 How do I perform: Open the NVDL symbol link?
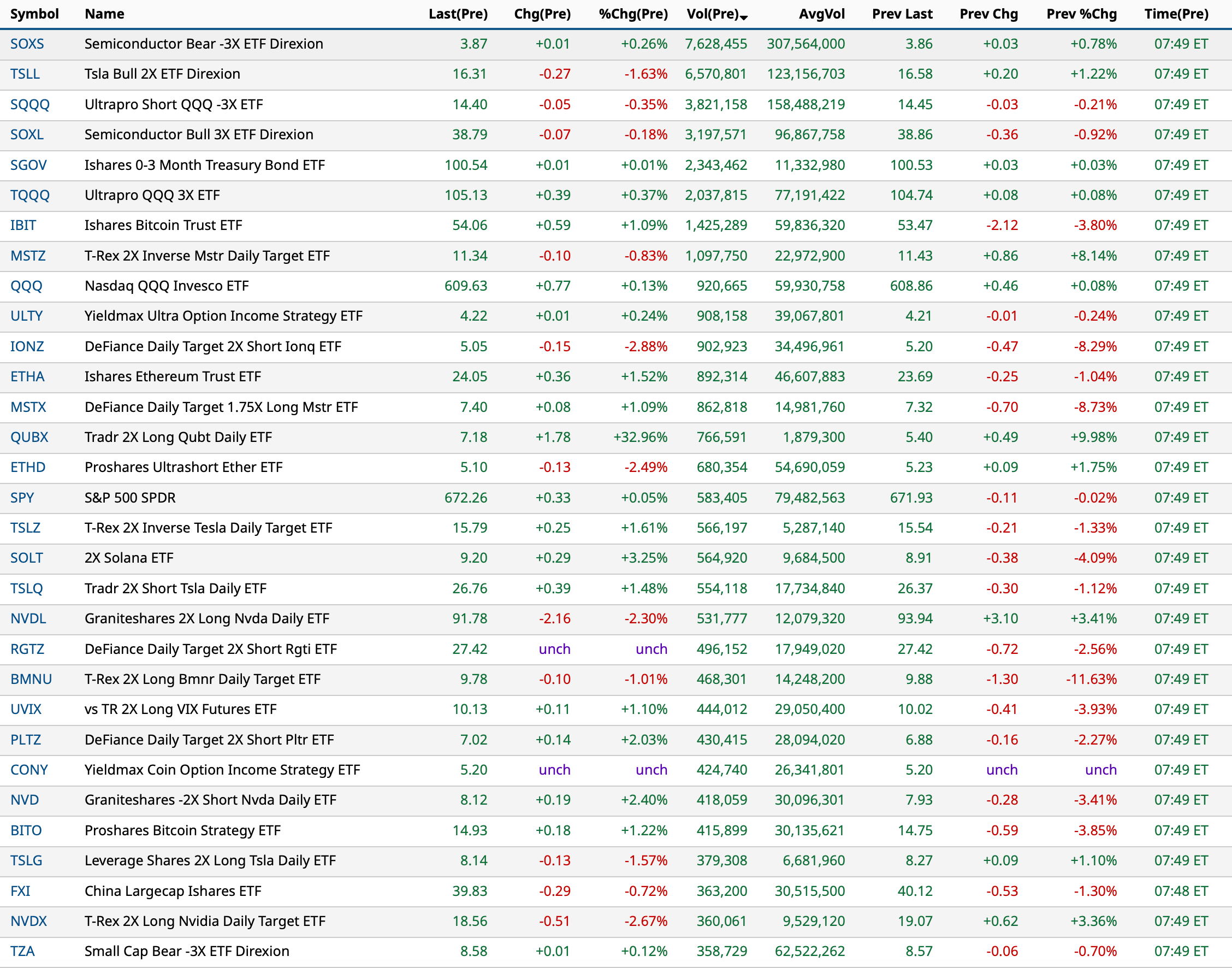[x=28, y=619]
